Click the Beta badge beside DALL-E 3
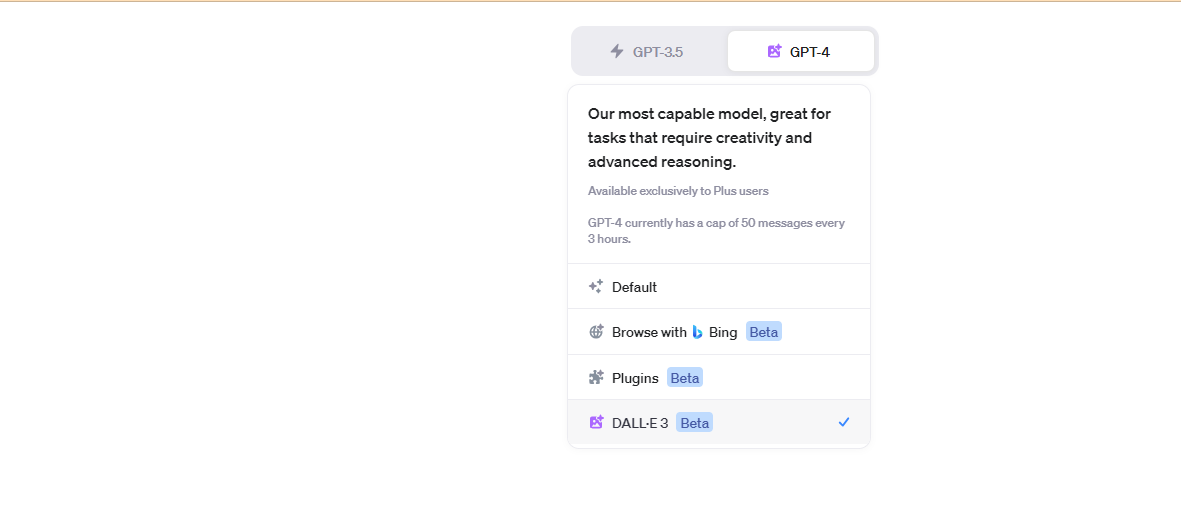The width and height of the screenshot is (1181, 526). pos(694,423)
